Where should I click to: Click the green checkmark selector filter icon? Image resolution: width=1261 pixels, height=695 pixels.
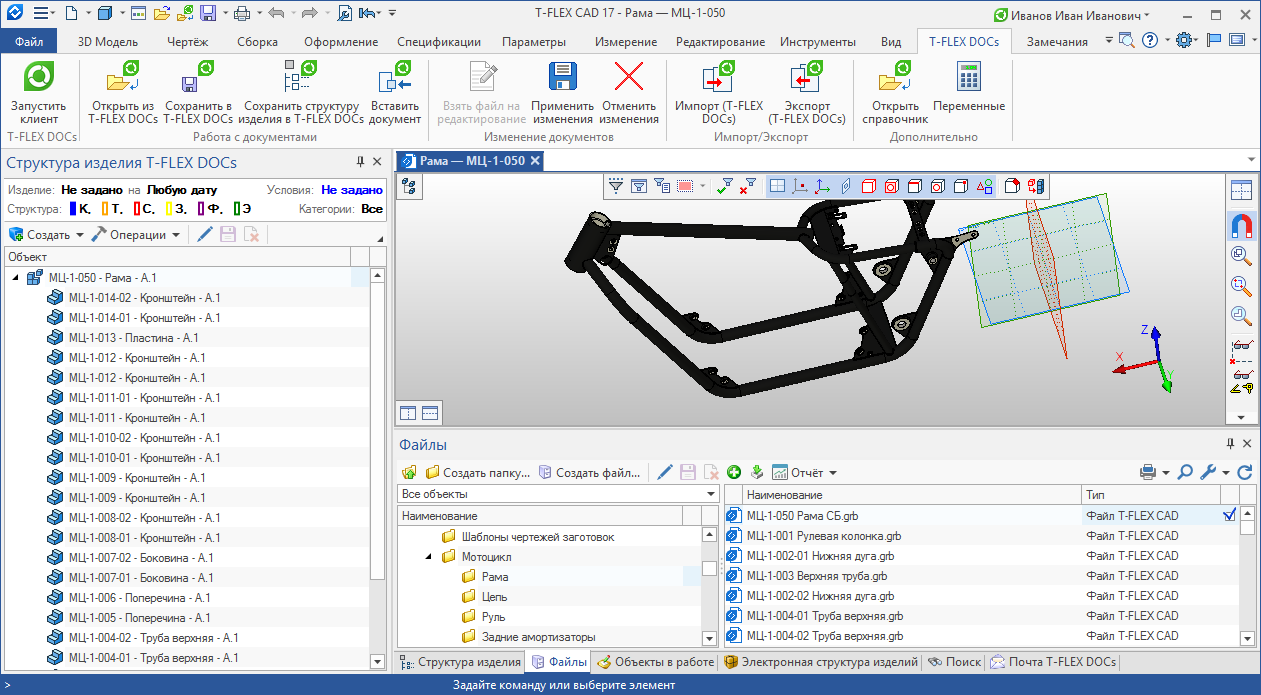point(725,186)
